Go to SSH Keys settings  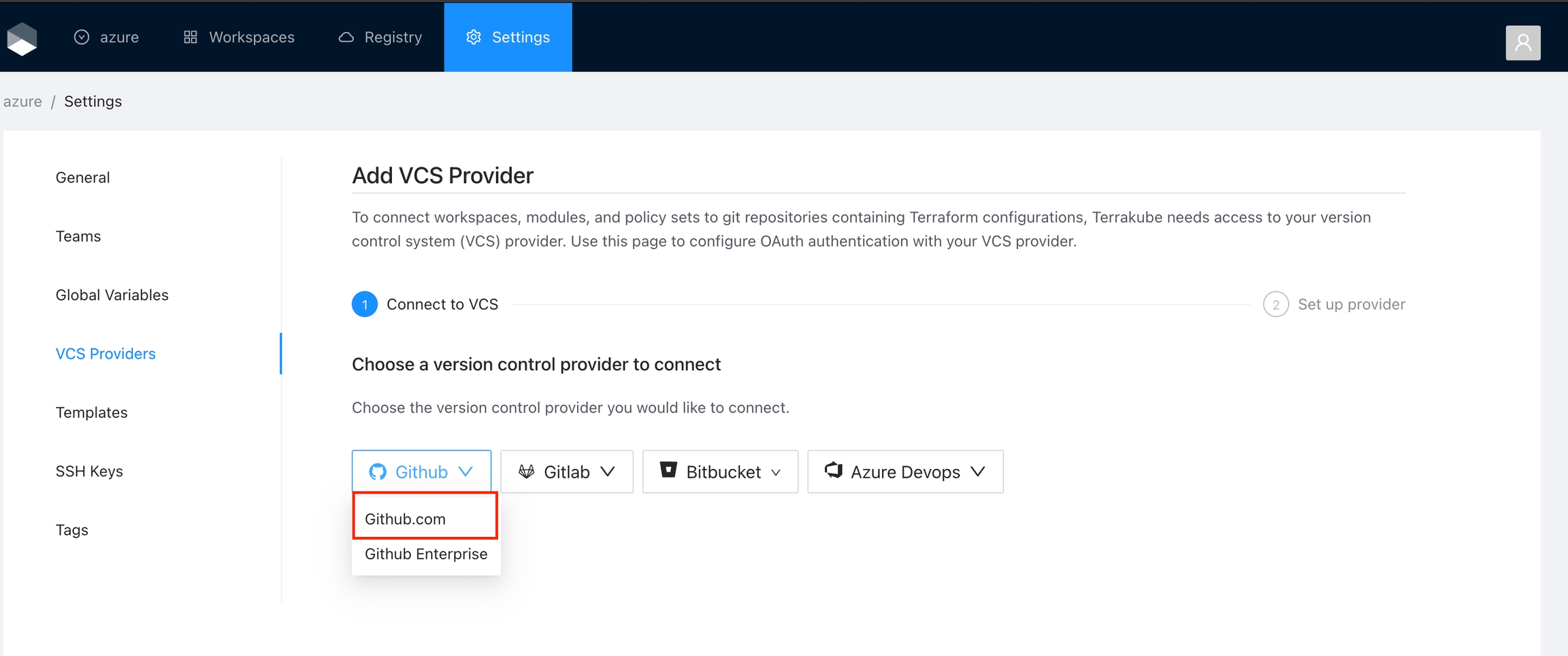(x=89, y=471)
